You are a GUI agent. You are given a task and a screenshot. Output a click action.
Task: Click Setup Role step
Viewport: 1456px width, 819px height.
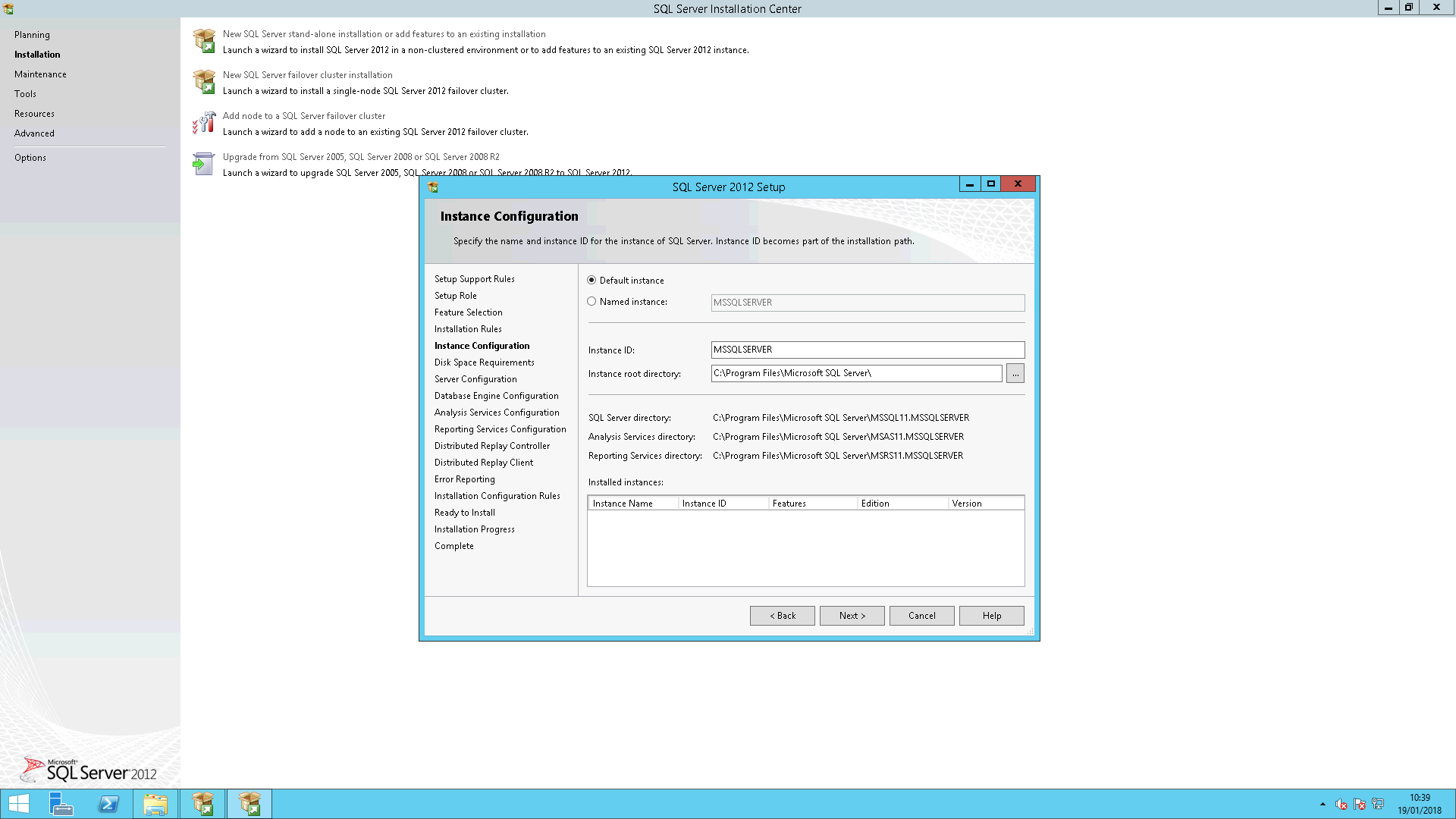coord(456,296)
